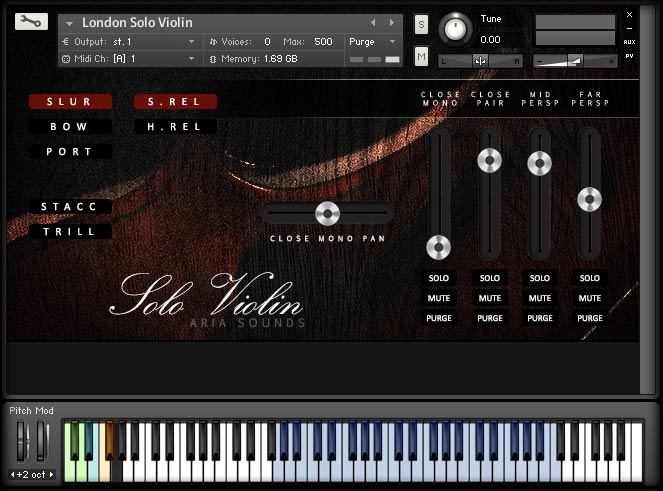Enable the BOW articulation
This screenshot has height=491, width=663.
pyautogui.click(x=71, y=126)
